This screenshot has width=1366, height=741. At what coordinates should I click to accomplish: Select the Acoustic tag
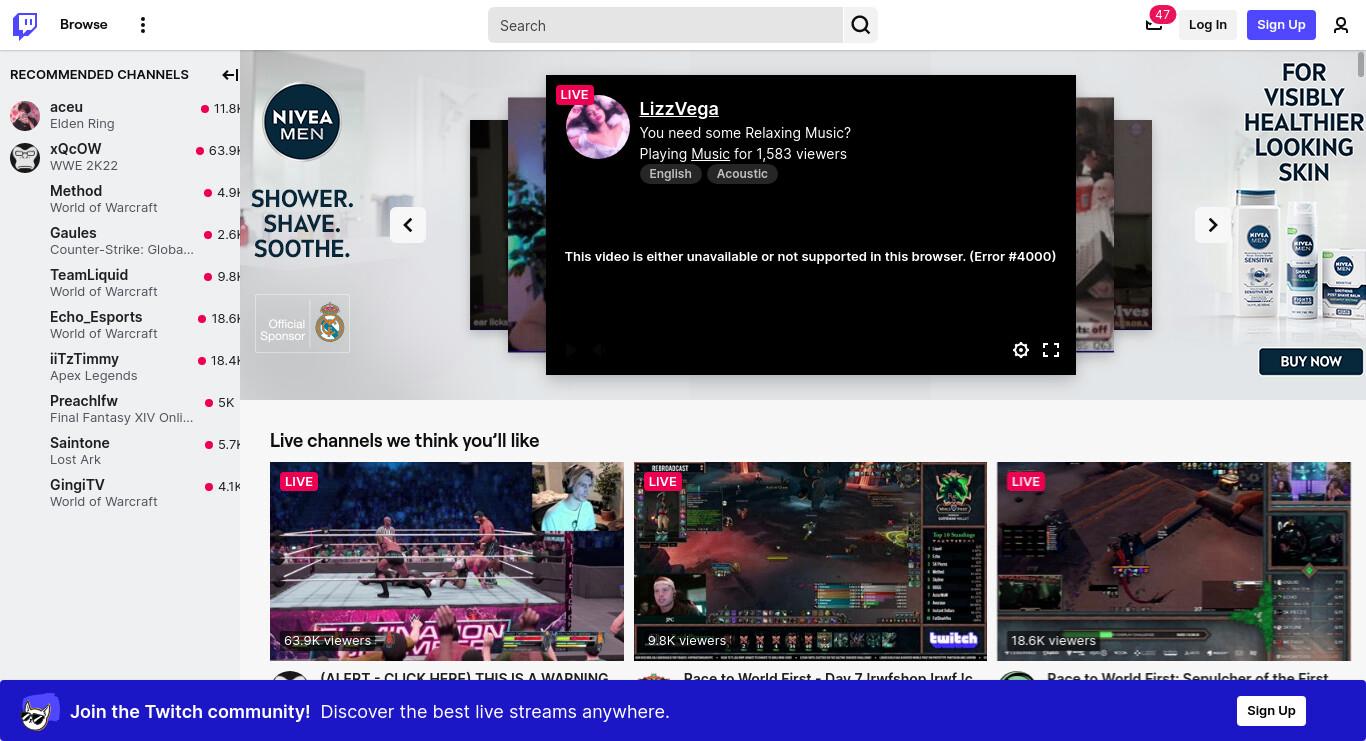742,174
